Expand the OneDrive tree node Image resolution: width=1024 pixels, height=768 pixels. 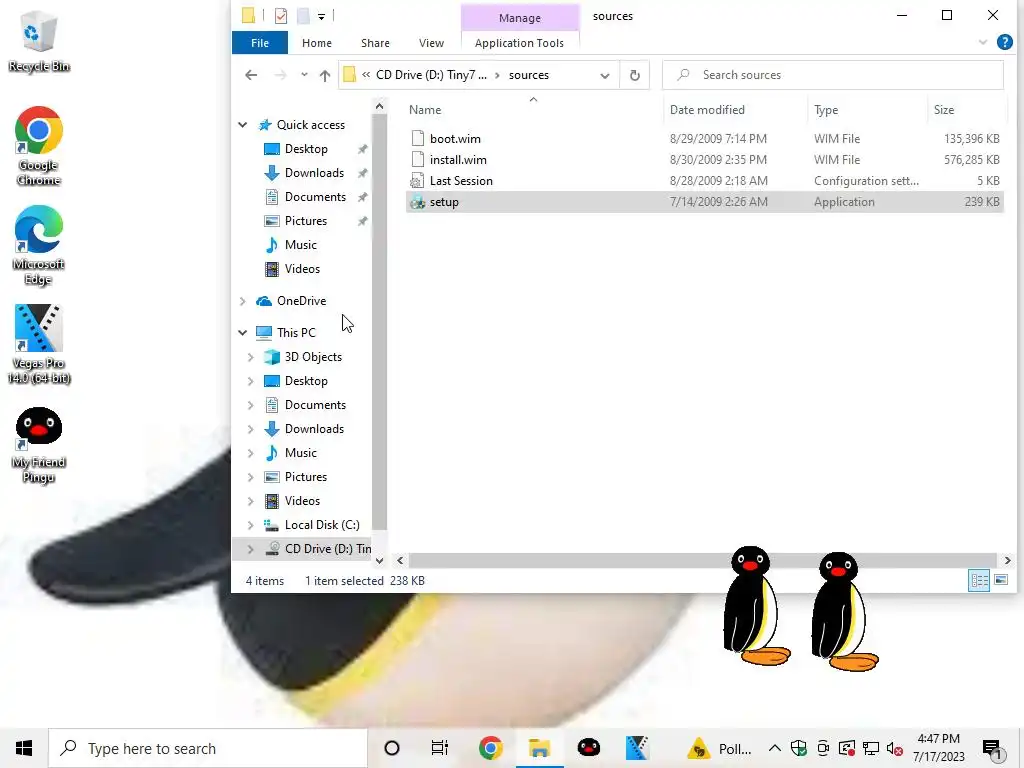(x=242, y=301)
